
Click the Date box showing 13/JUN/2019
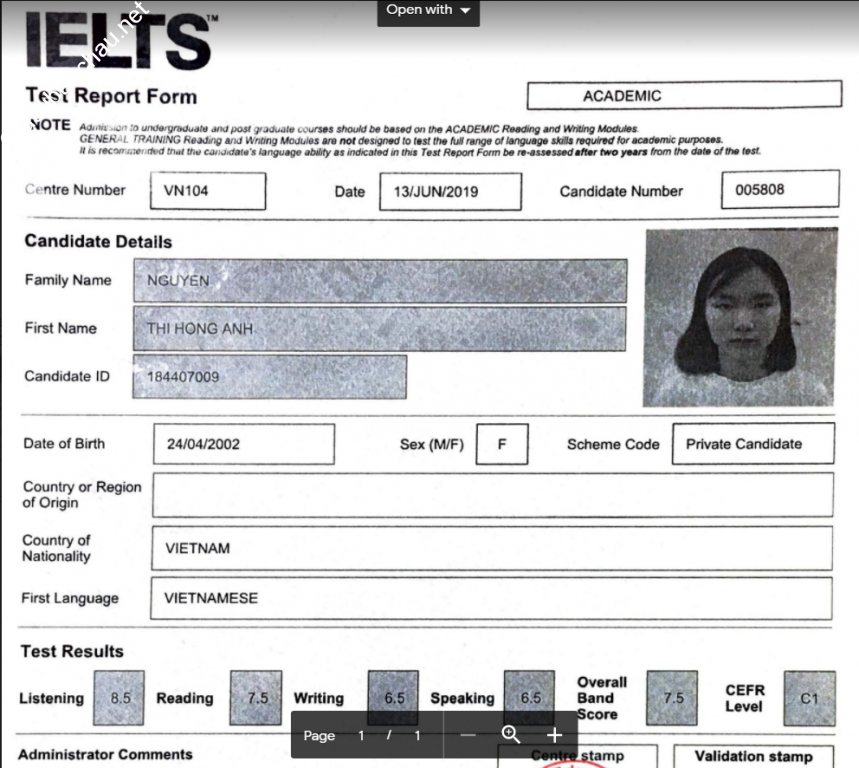[450, 191]
